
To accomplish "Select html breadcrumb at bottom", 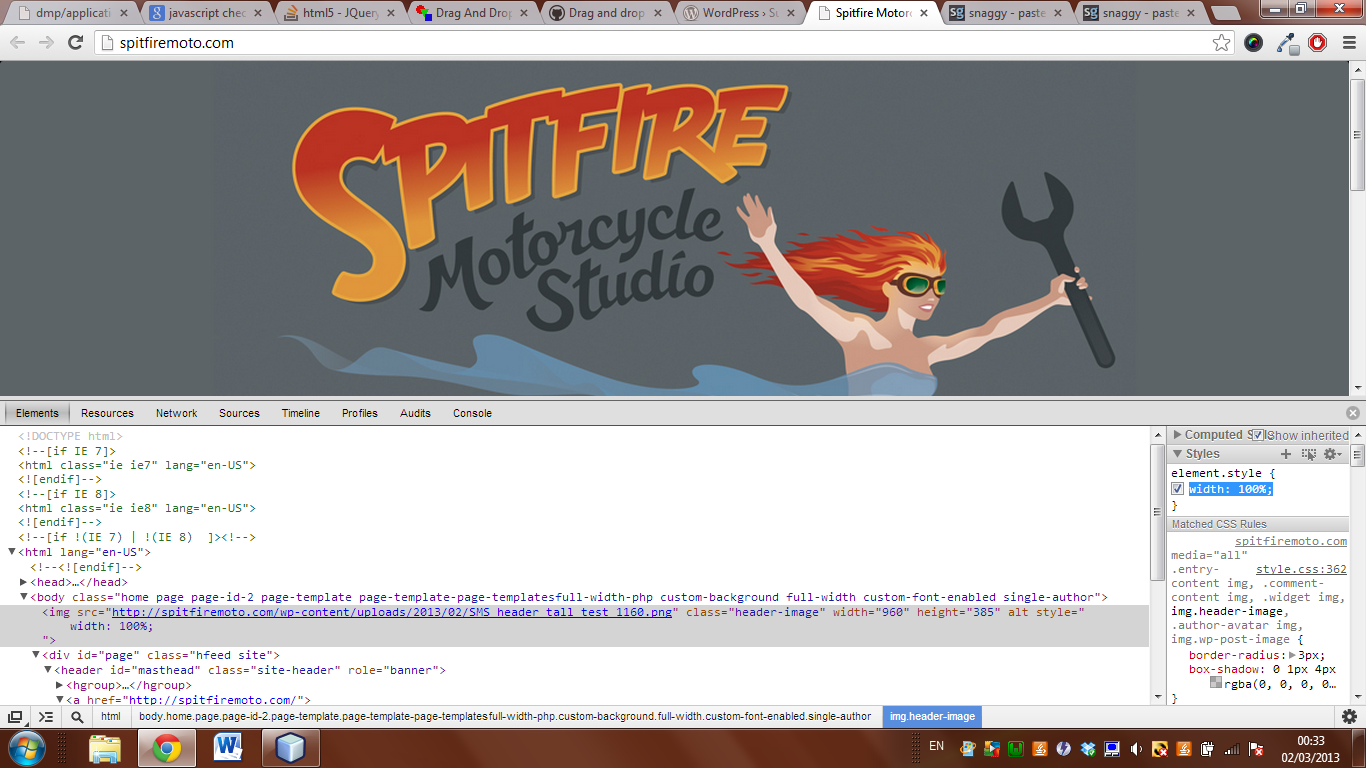I will point(111,717).
